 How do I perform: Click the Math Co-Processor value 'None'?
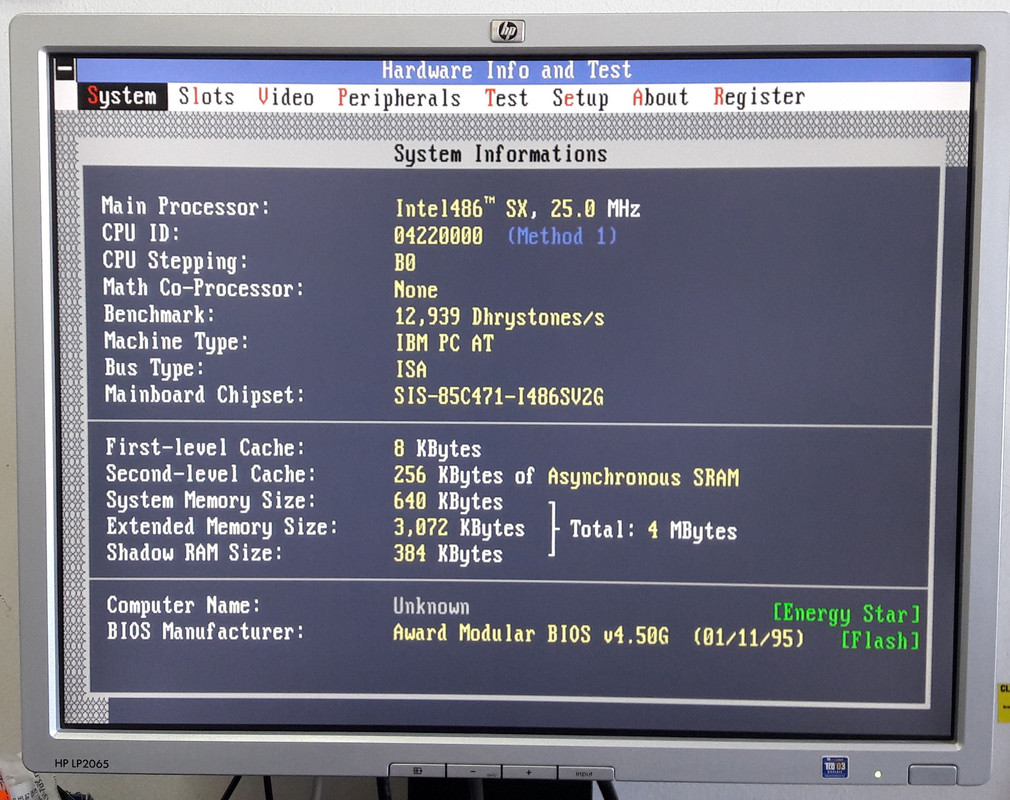point(415,290)
